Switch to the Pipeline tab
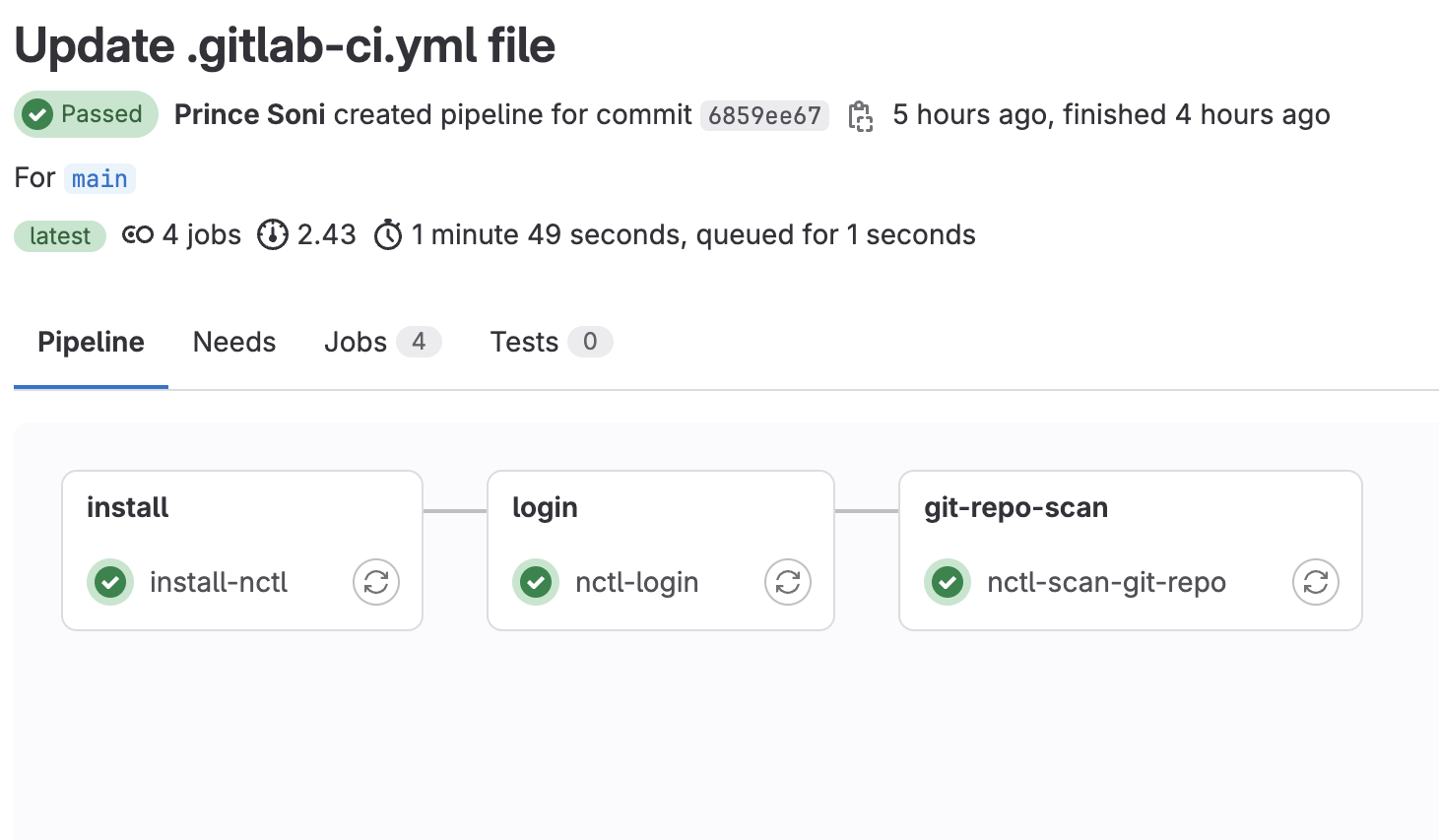 pos(91,342)
